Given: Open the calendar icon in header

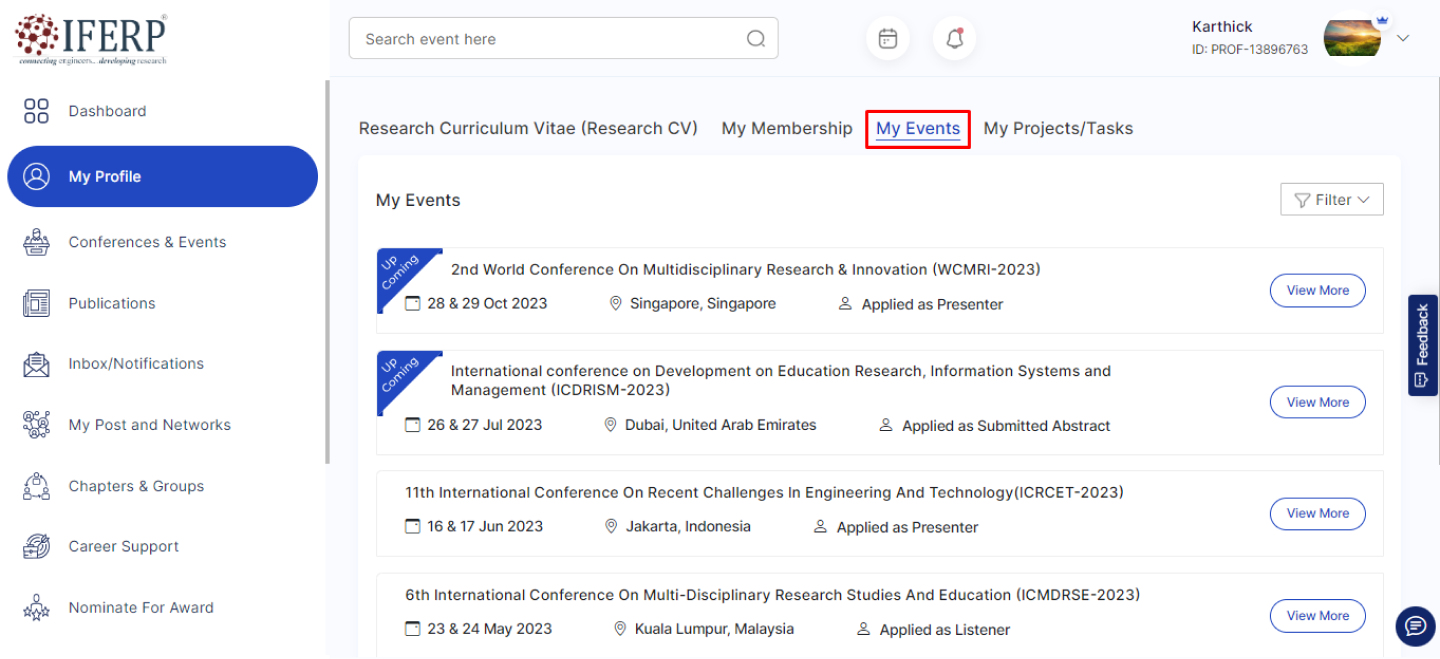Looking at the screenshot, I should click(x=887, y=39).
